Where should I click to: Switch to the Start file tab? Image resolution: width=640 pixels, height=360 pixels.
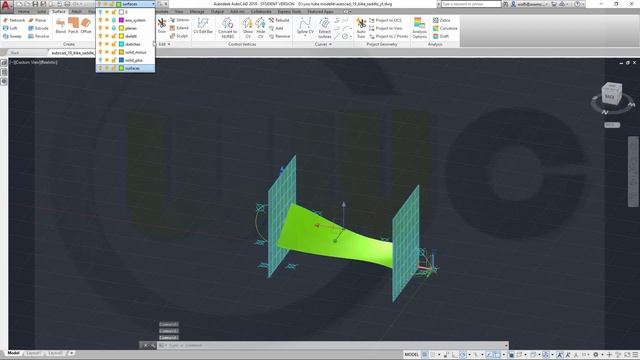[x=15, y=53]
